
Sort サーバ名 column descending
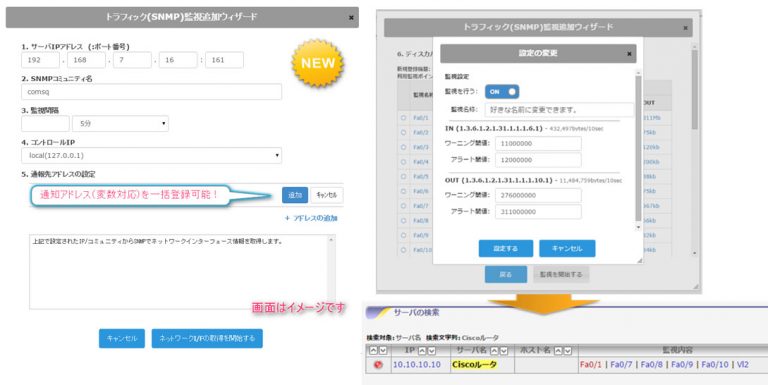click(504, 350)
